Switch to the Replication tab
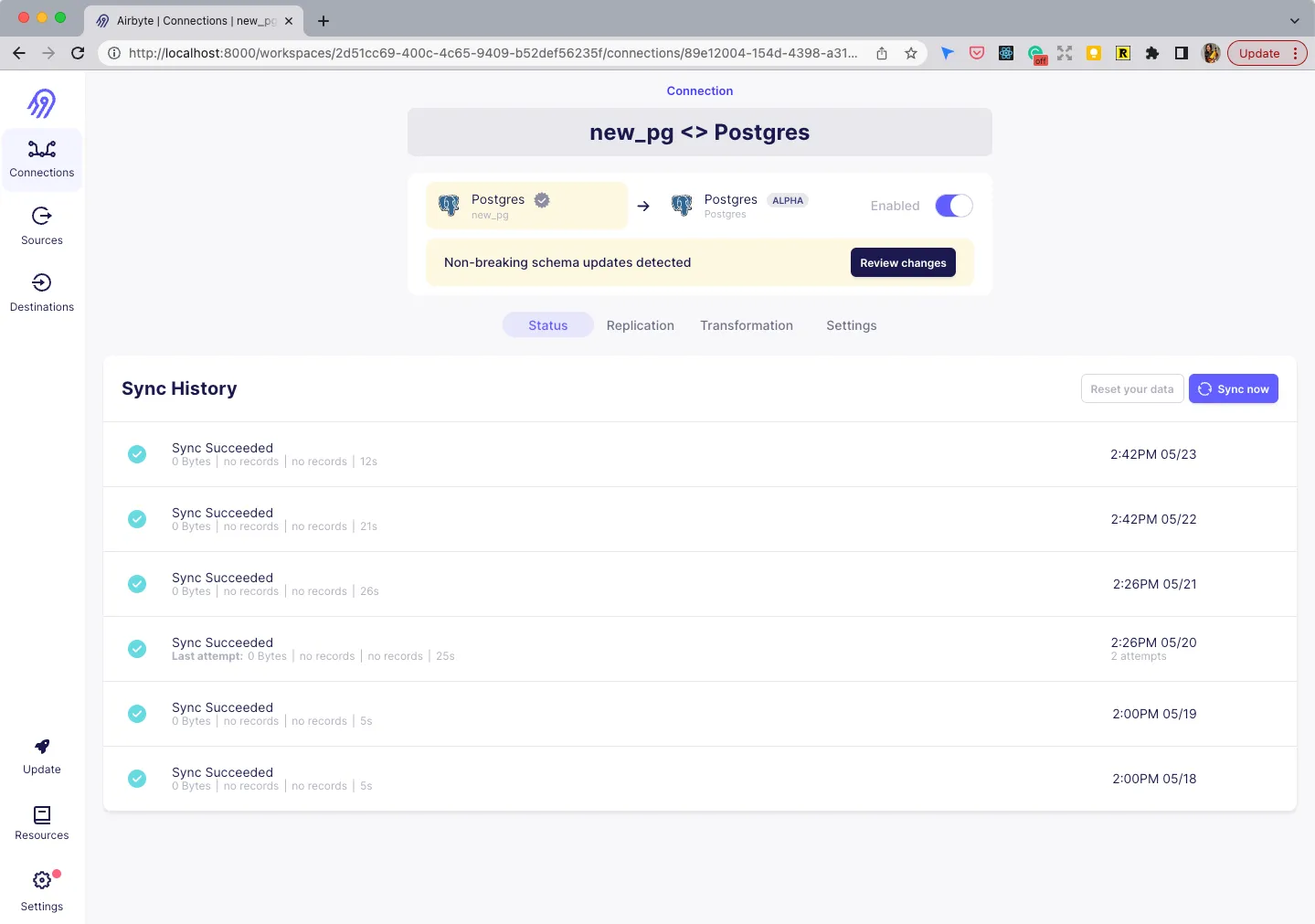The image size is (1315, 924). point(641,325)
